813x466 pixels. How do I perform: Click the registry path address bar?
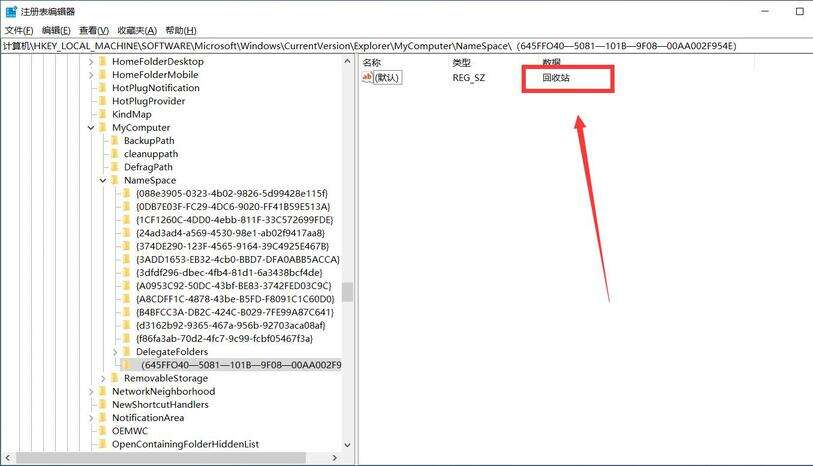point(406,46)
